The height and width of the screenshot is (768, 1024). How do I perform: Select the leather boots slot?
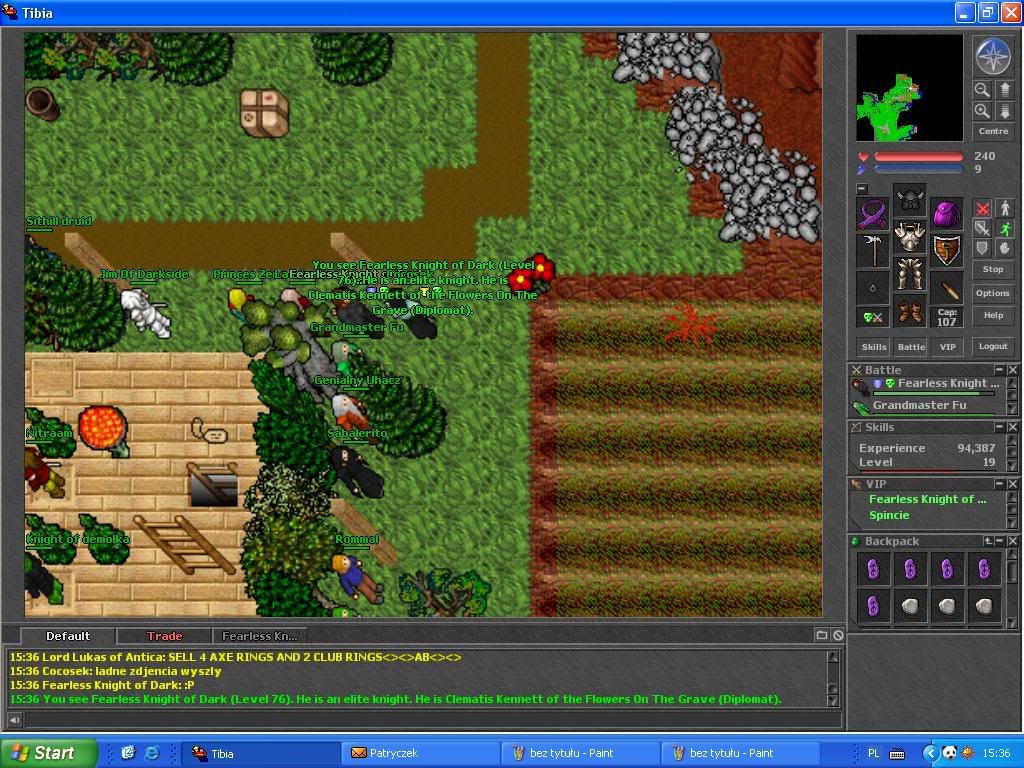910,311
